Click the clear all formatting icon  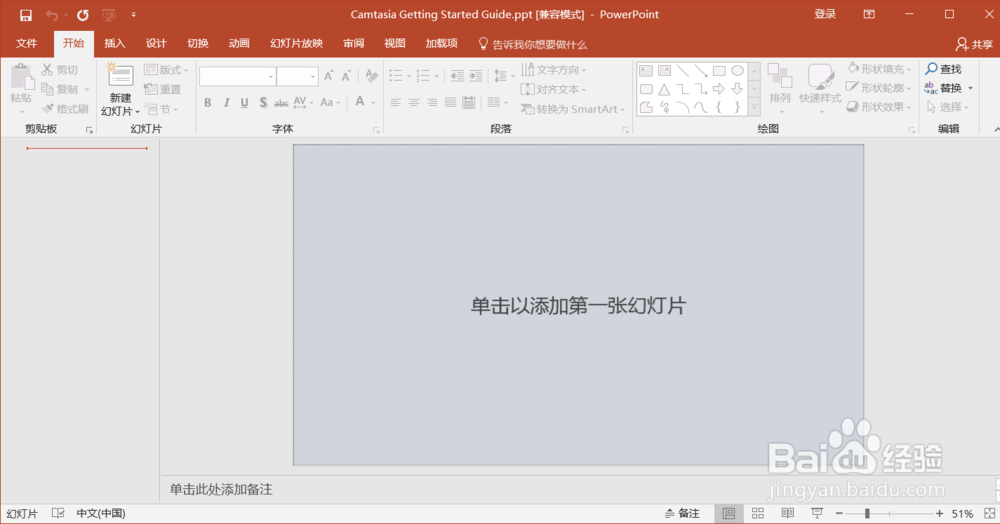371,76
